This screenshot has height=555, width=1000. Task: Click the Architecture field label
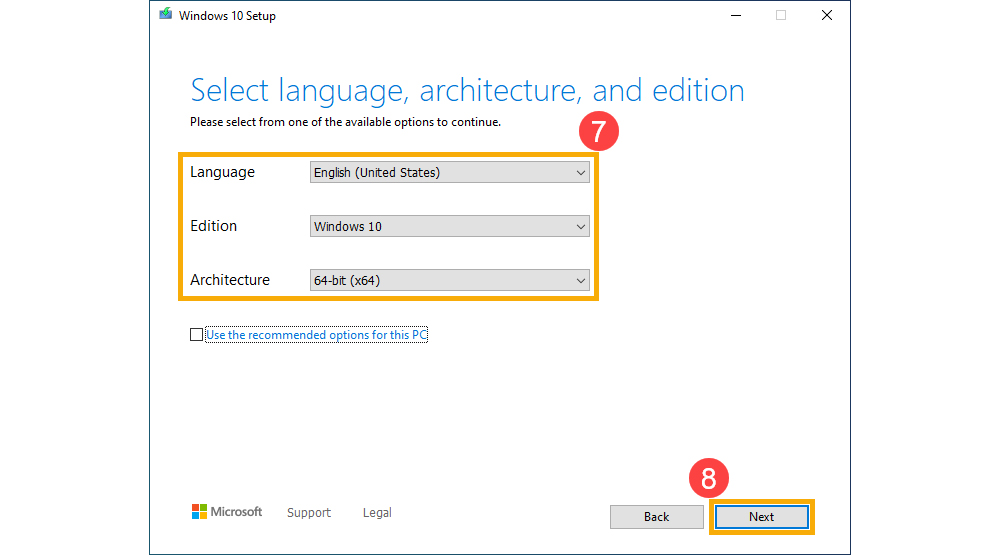click(230, 280)
